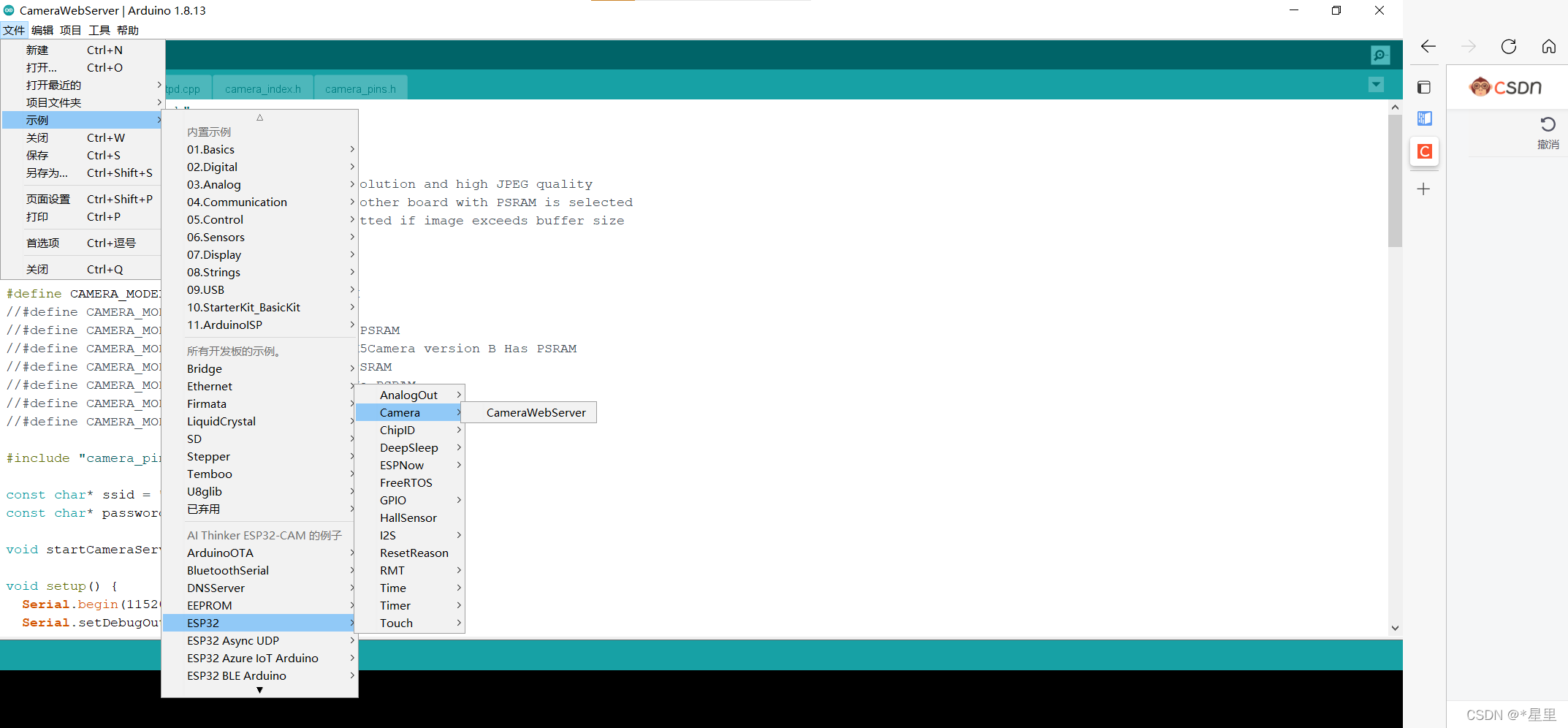Open the 帮助 menu
The image size is (1568, 728).
tap(128, 30)
